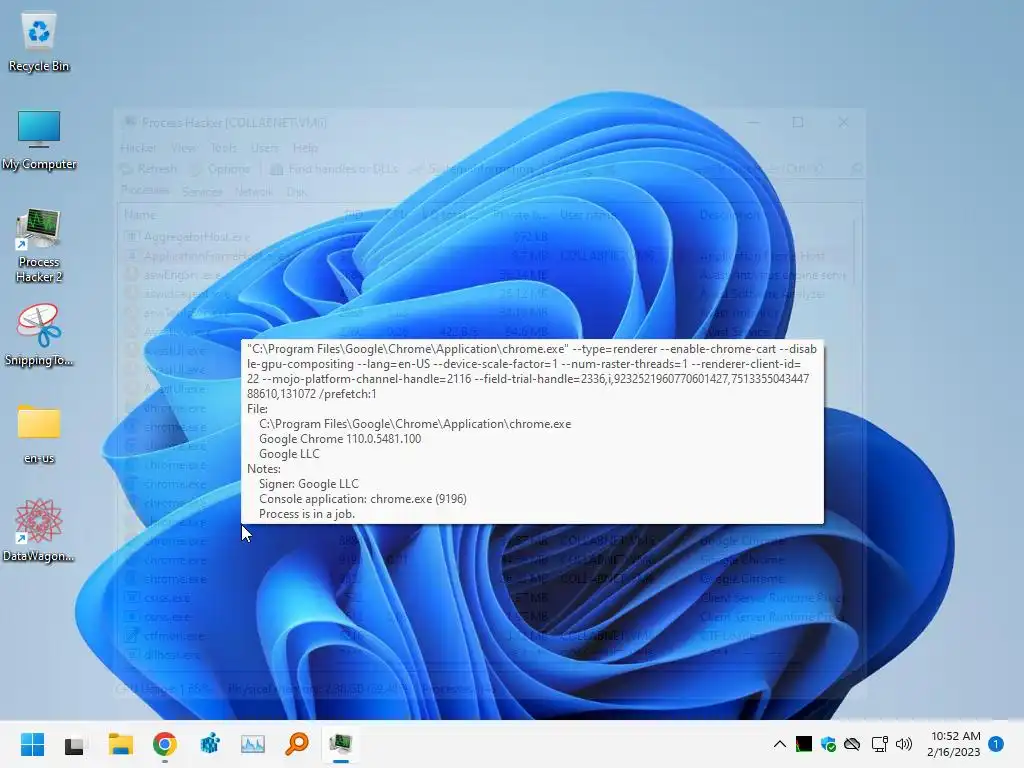Open the Users menu in Process Hacker
This screenshot has width=1024, height=768.
coord(264,148)
